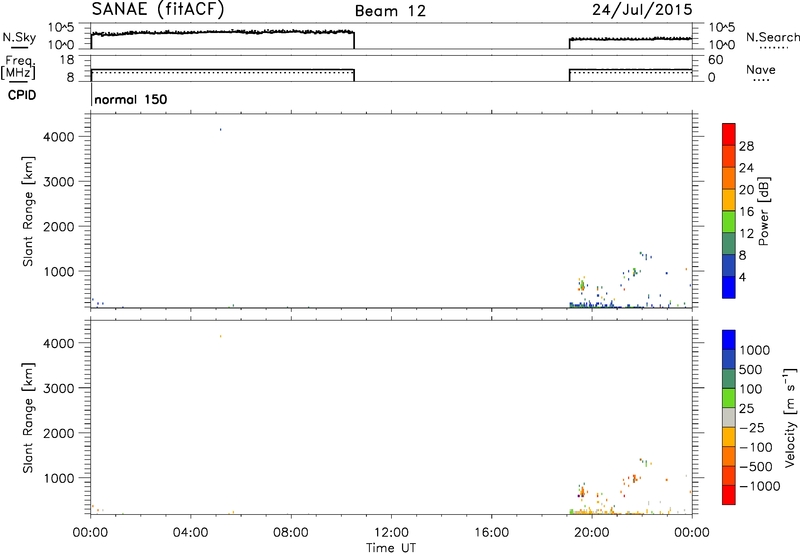800x554 pixels.
Task: Select the -25 label on velocity colorbar
Action: pyautogui.click(x=752, y=428)
